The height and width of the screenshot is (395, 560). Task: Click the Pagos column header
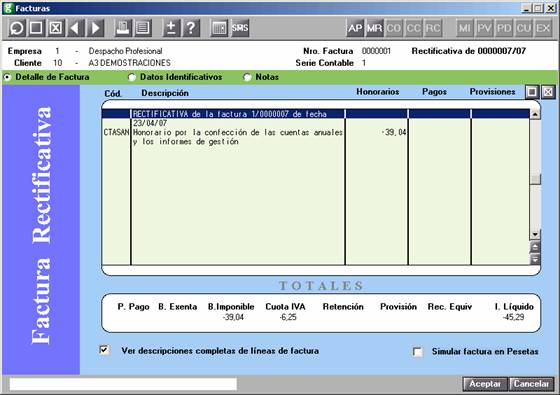coord(434,92)
